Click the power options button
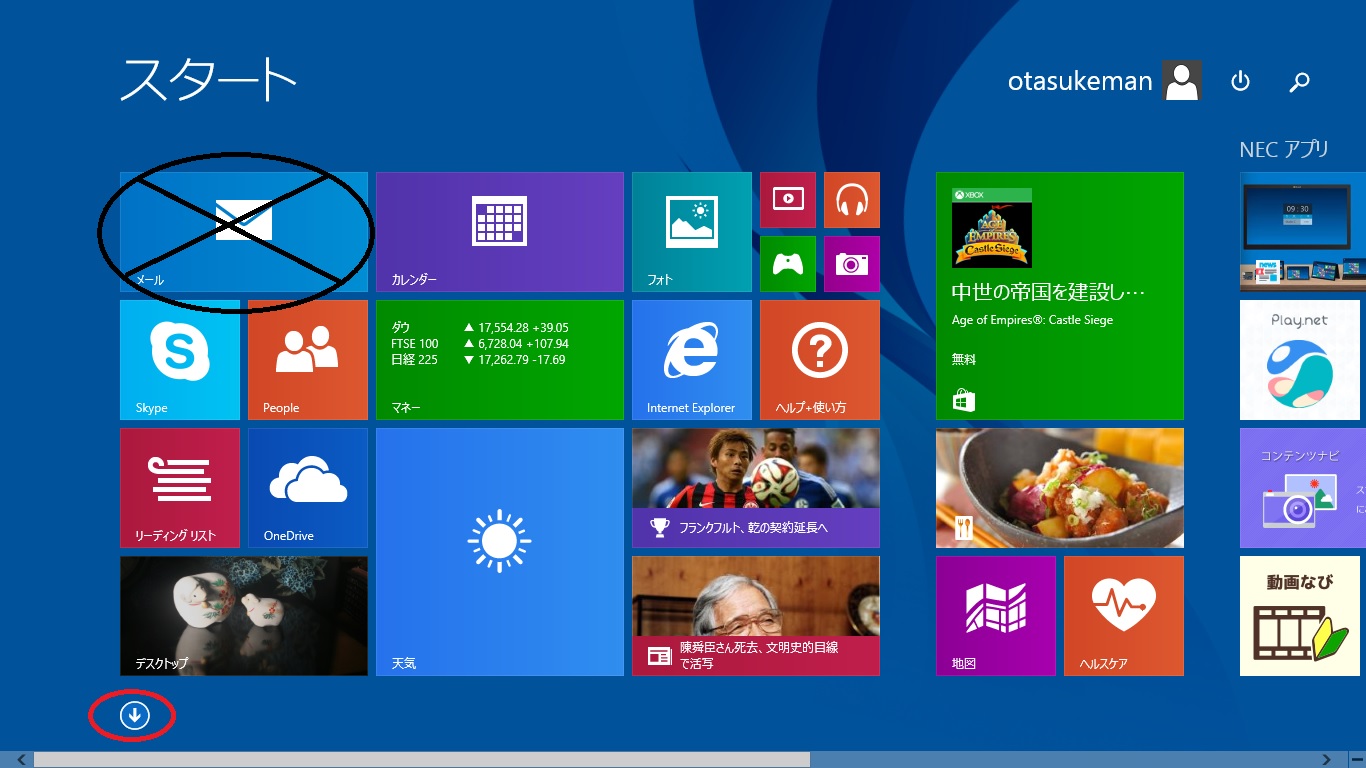1366x768 pixels. (1241, 81)
